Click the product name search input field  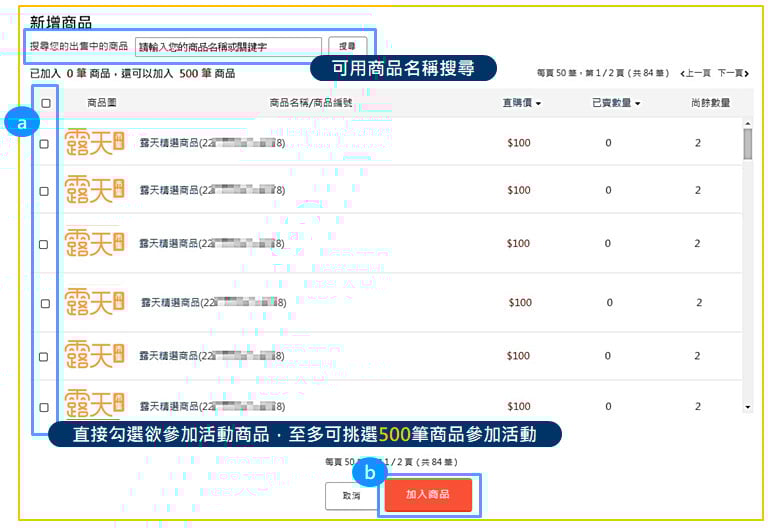[227, 47]
